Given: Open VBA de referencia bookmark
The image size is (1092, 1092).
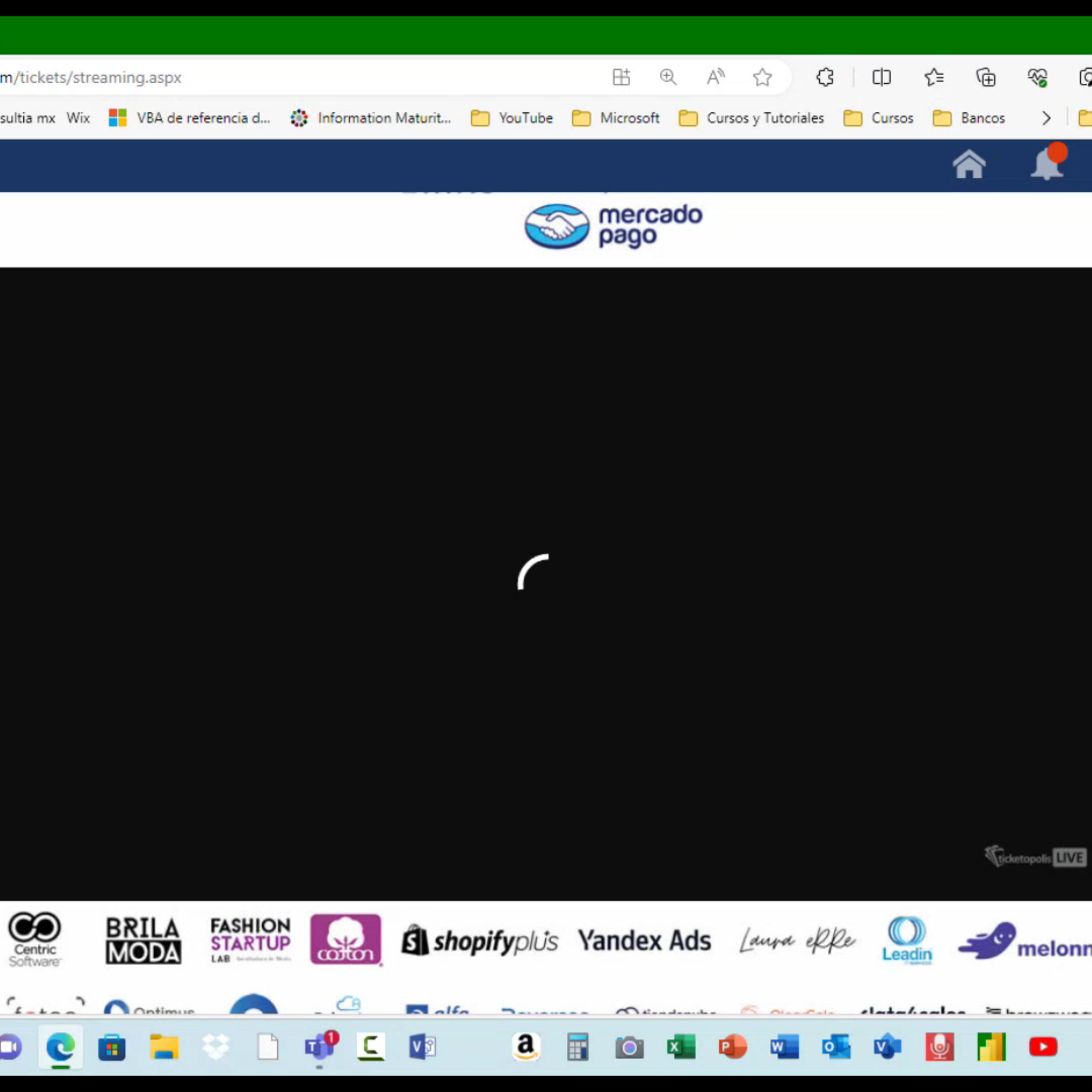Looking at the screenshot, I should (189, 118).
